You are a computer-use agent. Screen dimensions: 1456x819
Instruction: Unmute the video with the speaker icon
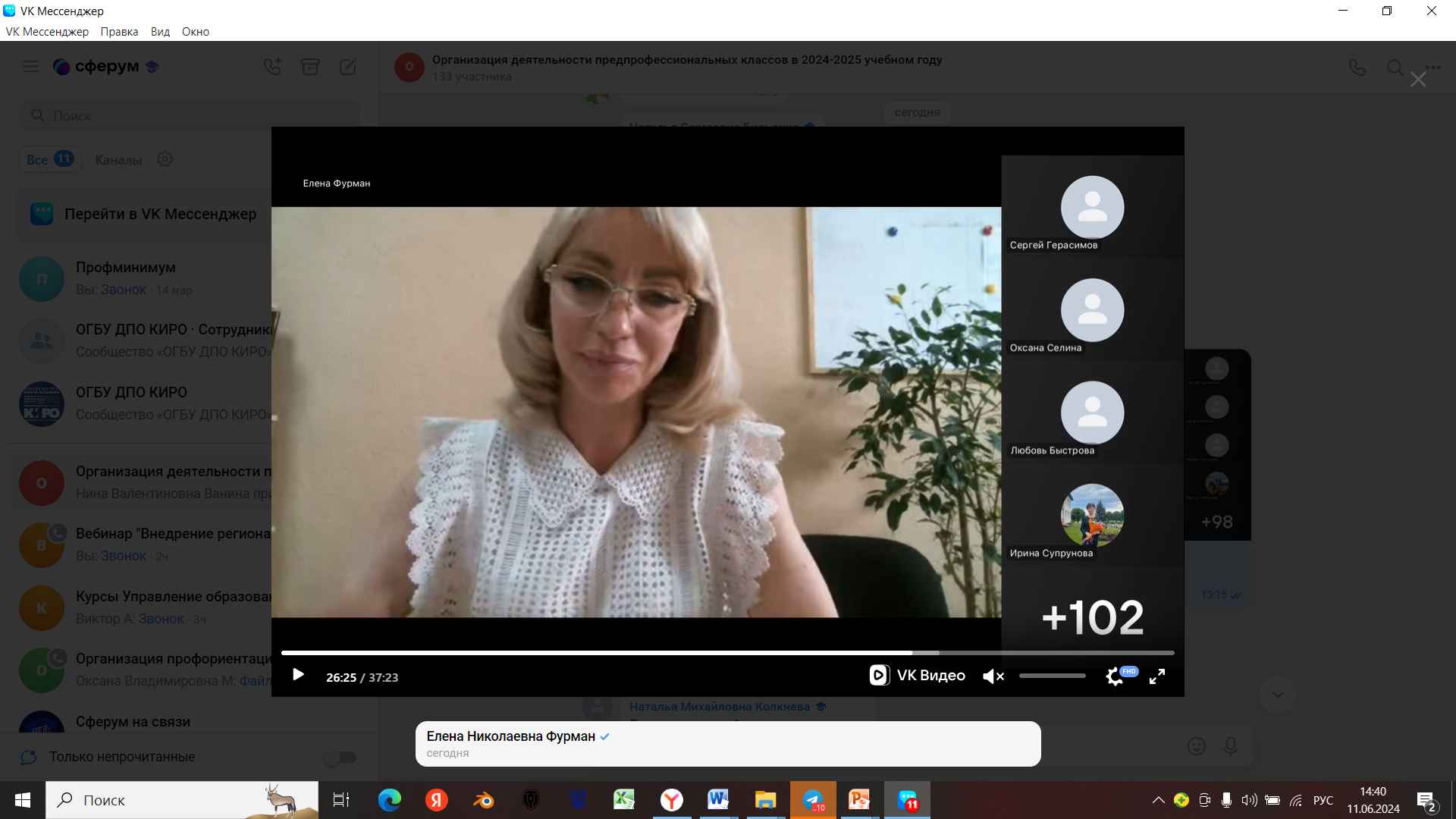click(993, 676)
